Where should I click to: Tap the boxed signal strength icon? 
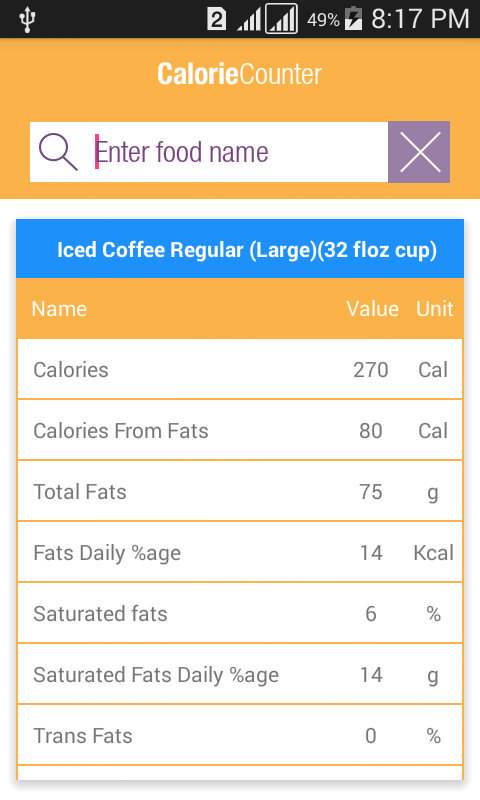(281, 19)
